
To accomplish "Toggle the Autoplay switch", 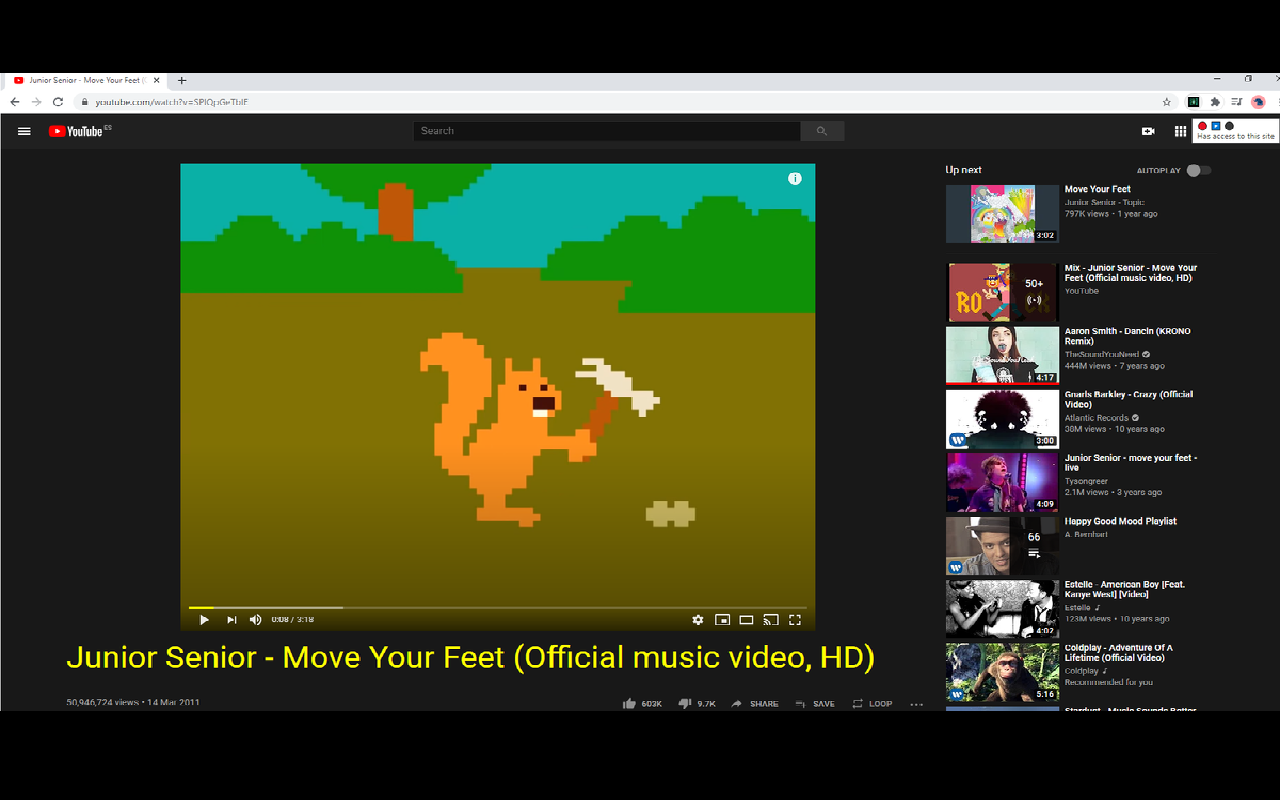I will click(1199, 170).
